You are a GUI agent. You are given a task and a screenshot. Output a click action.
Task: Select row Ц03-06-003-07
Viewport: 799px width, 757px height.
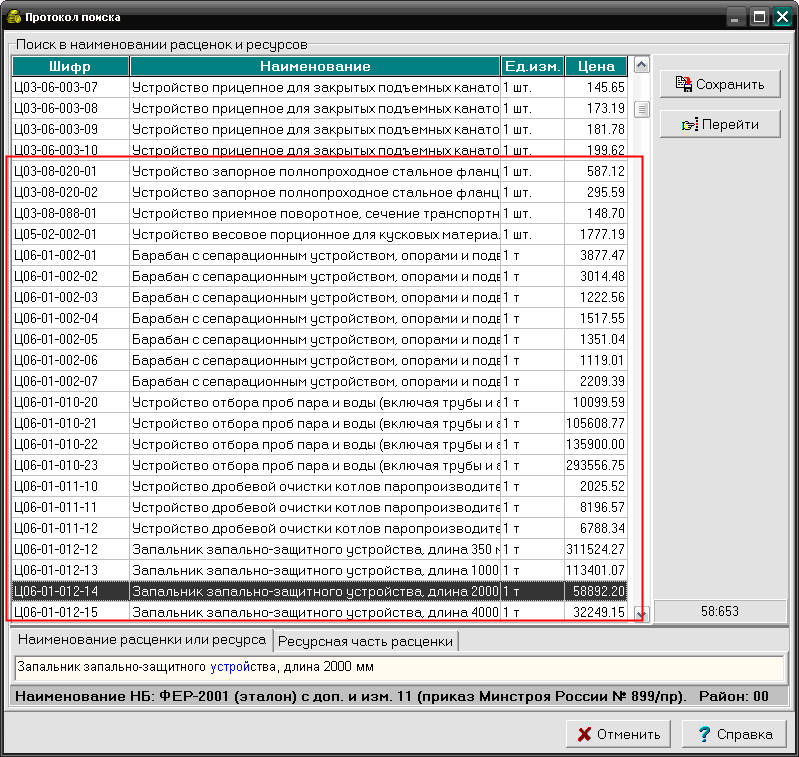319,88
